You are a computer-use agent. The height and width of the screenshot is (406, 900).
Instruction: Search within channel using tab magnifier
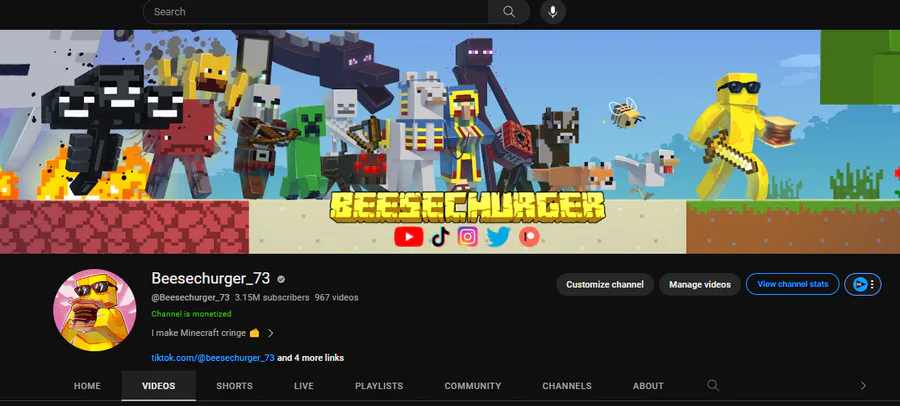coord(713,385)
